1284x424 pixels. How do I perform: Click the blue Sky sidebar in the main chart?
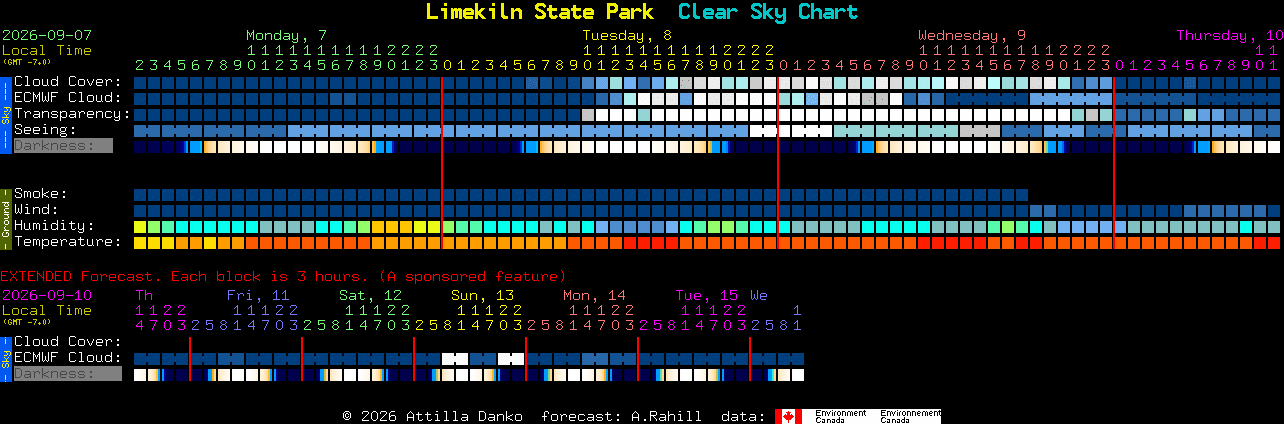(5, 113)
